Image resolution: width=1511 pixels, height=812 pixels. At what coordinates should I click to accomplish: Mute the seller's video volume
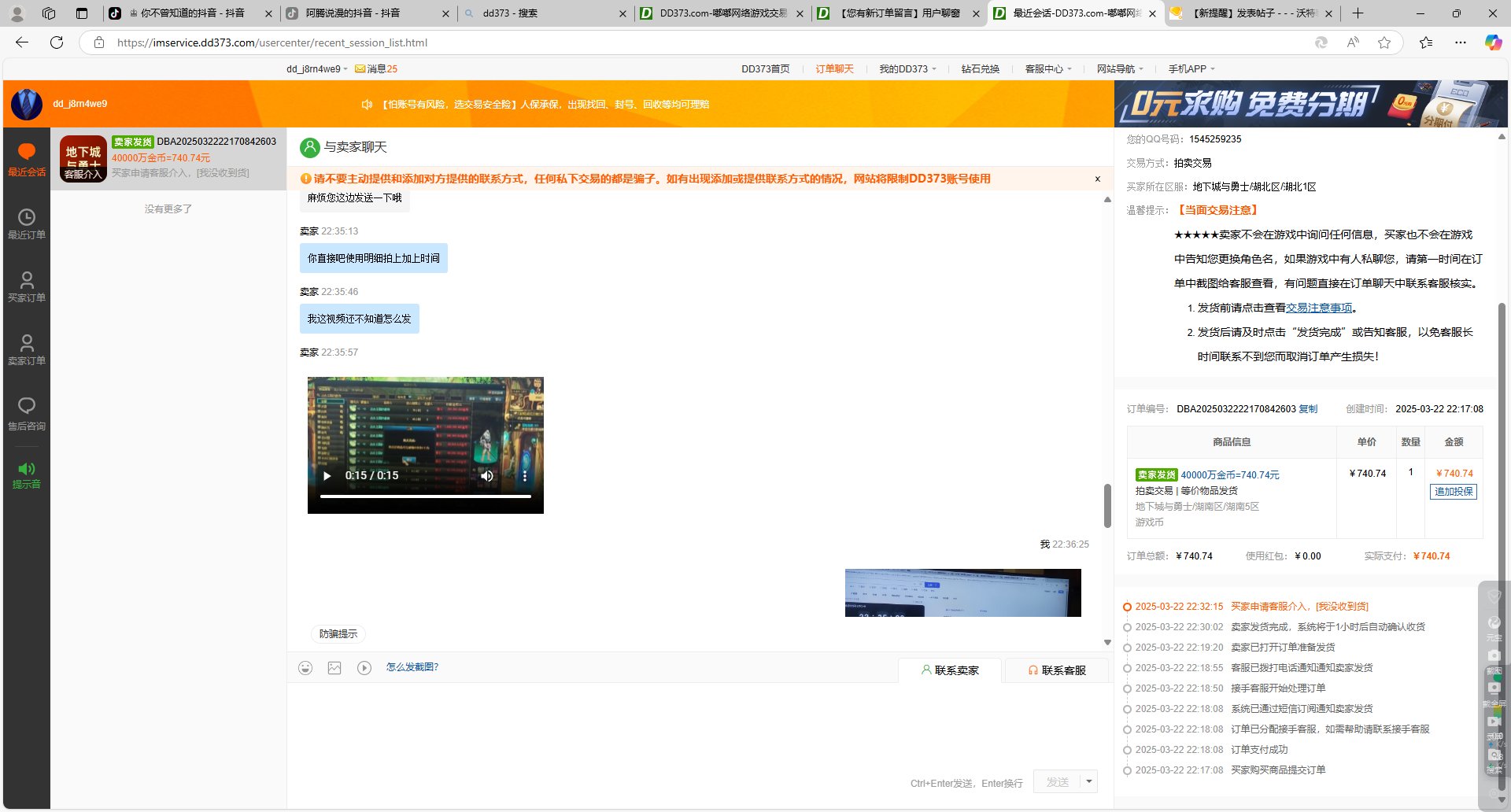click(487, 475)
